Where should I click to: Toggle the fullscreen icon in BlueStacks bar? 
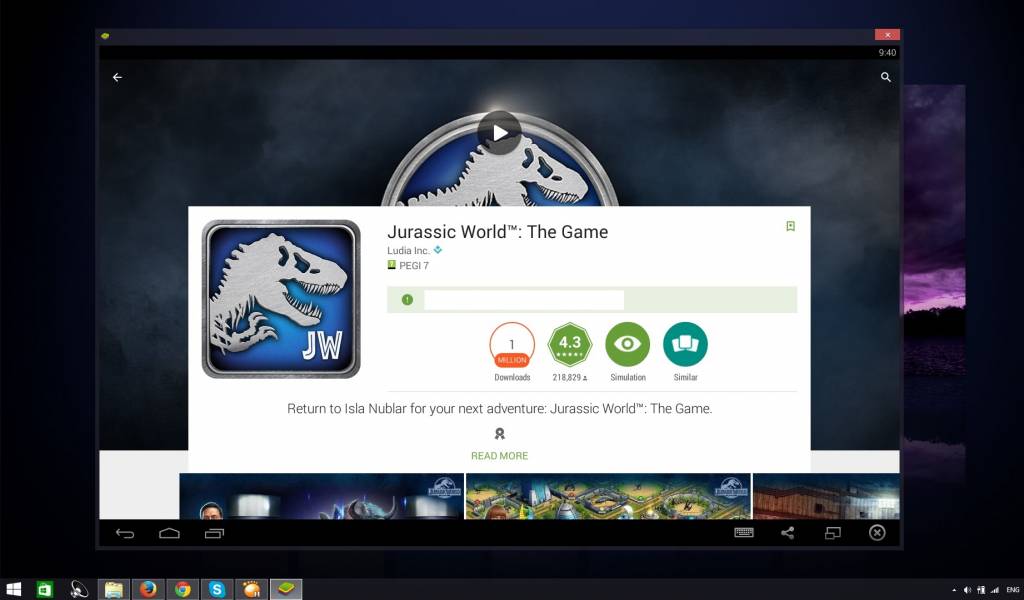(833, 533)
